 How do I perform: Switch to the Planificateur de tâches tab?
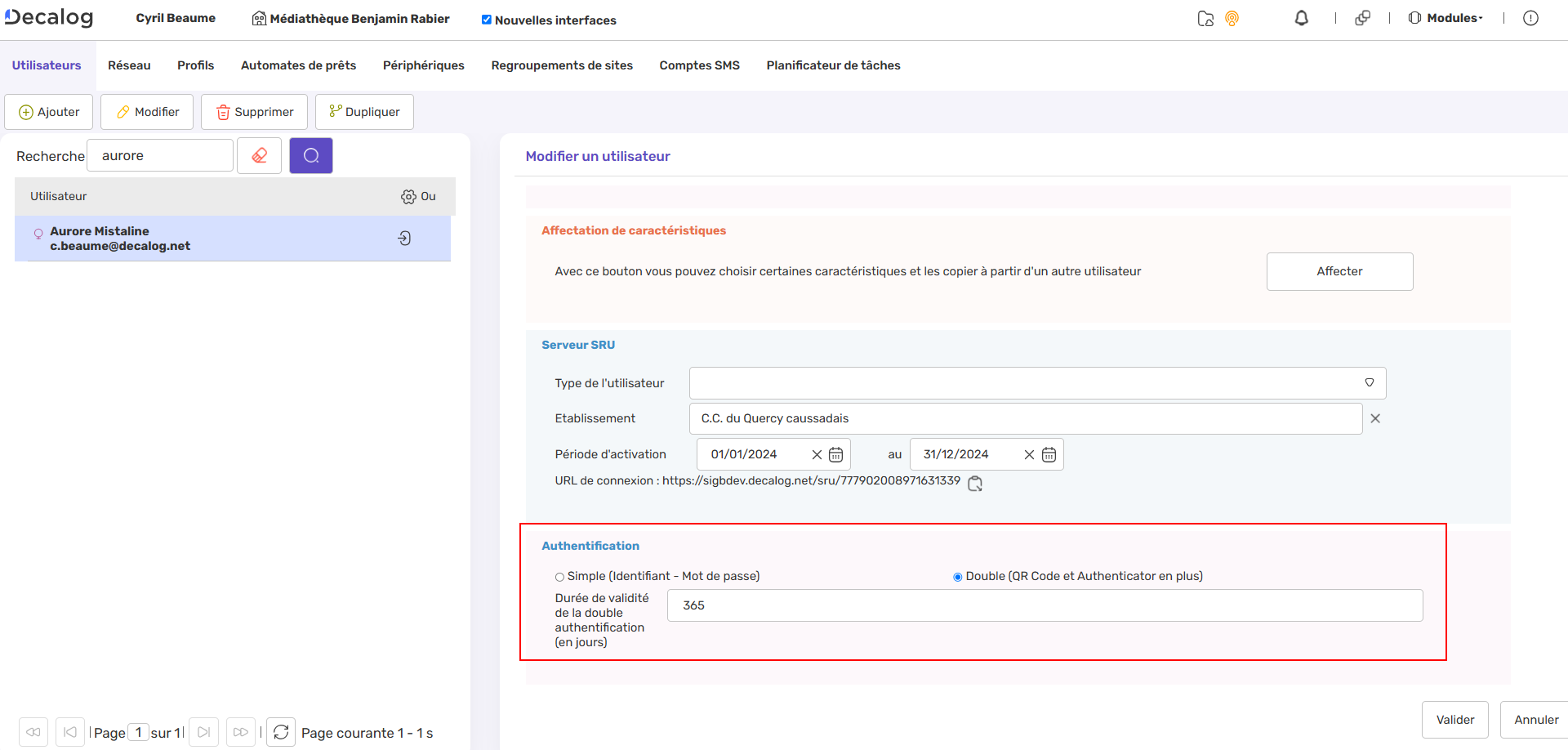coord(832,65)
